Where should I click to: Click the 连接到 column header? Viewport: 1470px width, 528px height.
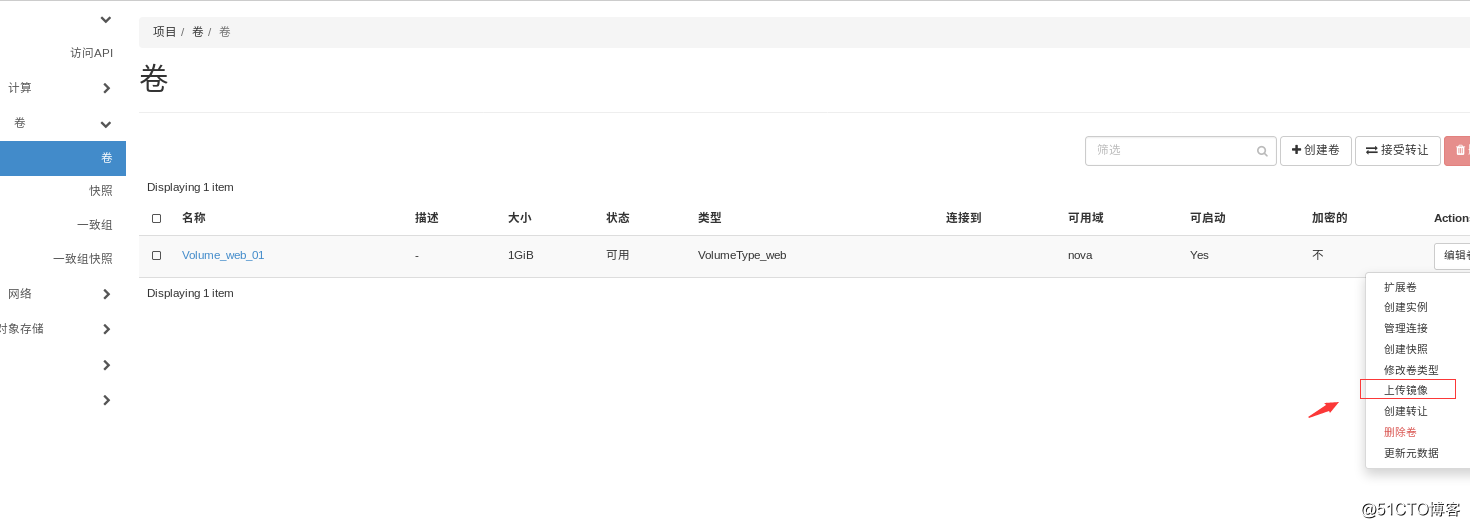coord(963,218)
